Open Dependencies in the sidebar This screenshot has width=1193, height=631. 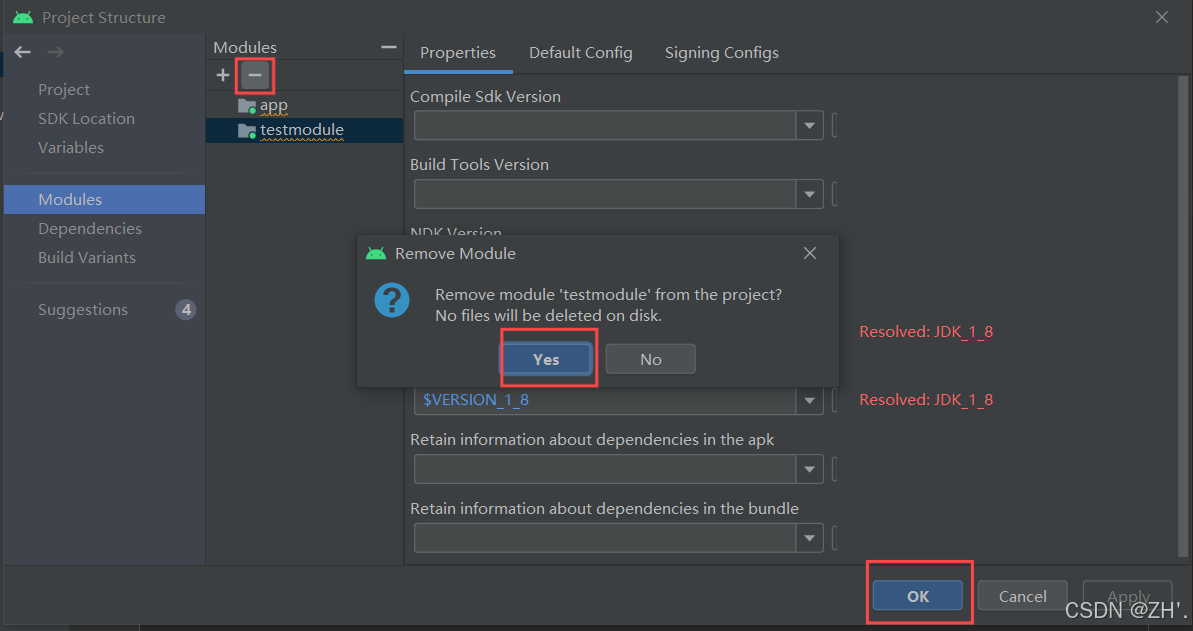point(90,228)
